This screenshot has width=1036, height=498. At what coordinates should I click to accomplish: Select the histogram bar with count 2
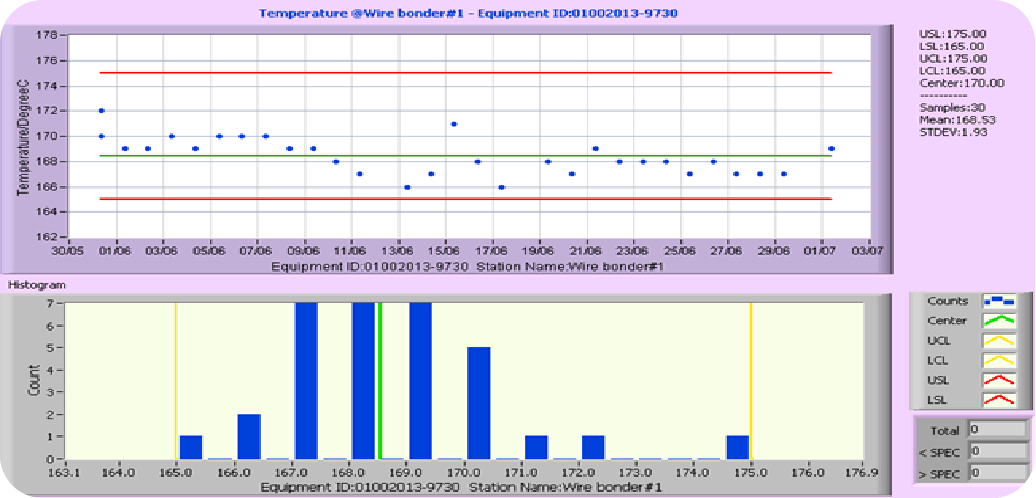249,436
